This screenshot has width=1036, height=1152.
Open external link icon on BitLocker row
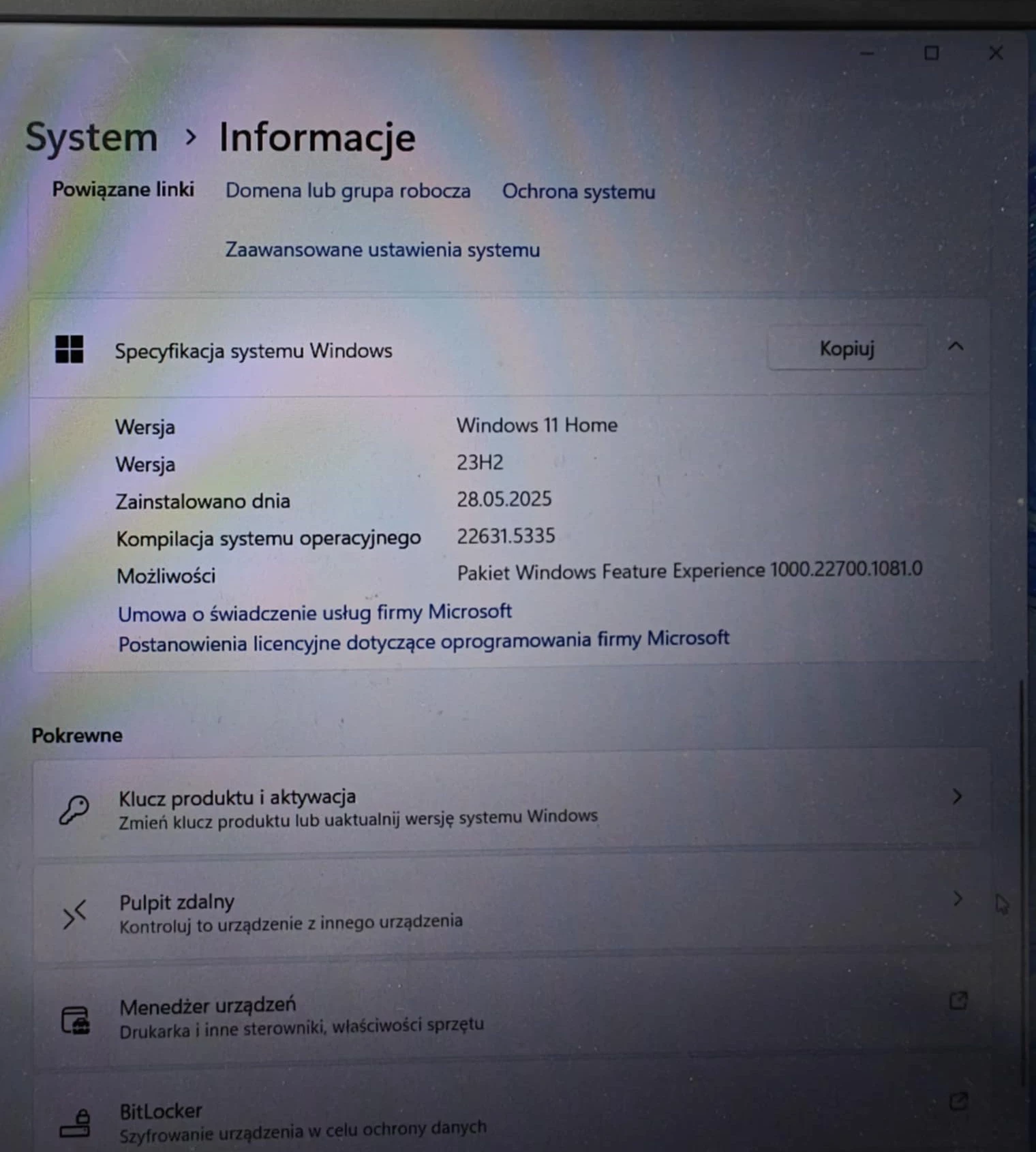(958, 1101)
